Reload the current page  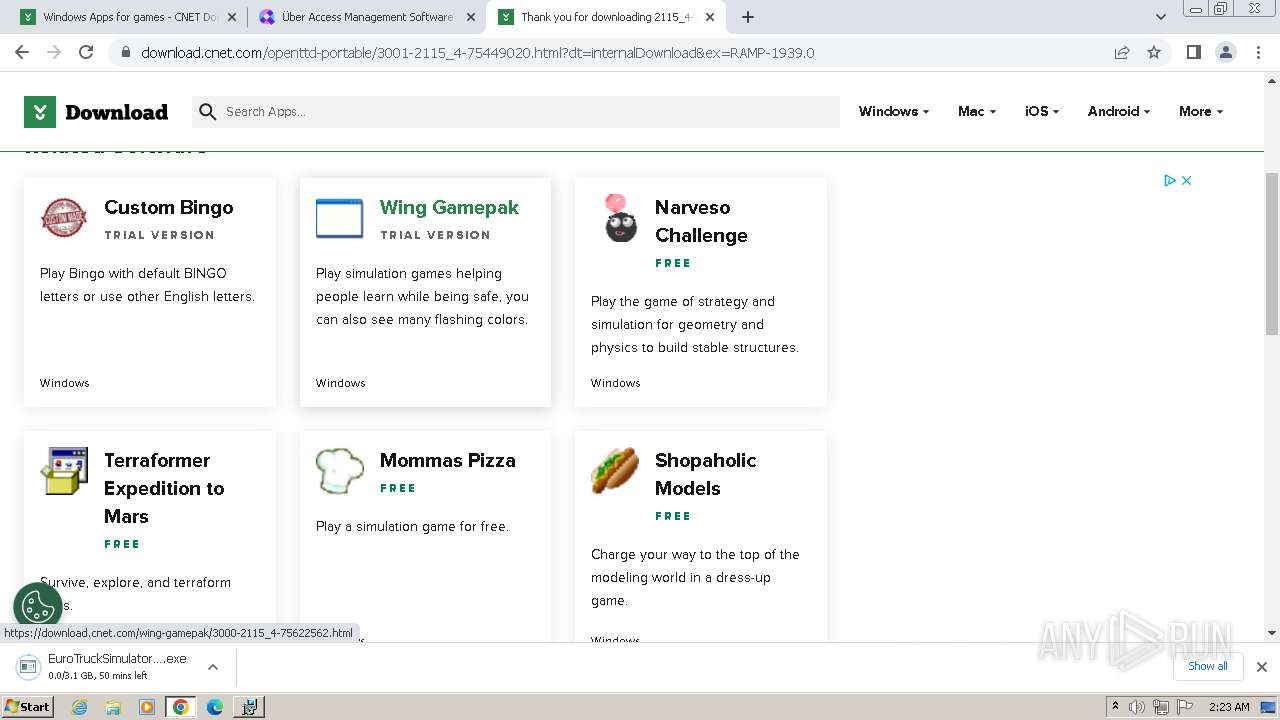(x=86, y=52)
